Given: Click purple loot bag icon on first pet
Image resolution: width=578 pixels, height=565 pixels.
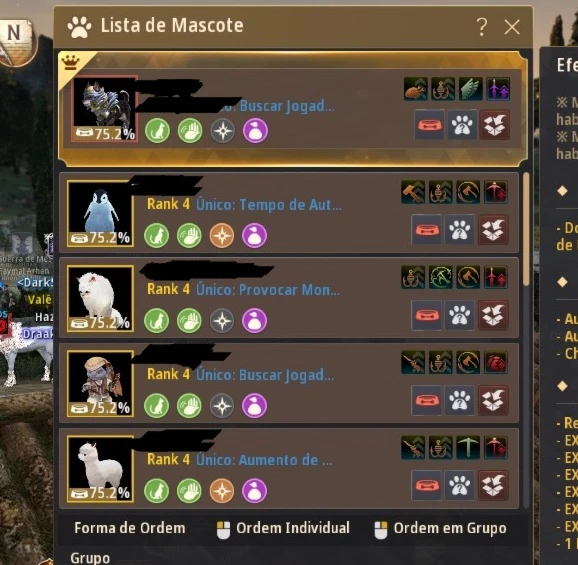Looking at the screenshot, I should [255, 130].
